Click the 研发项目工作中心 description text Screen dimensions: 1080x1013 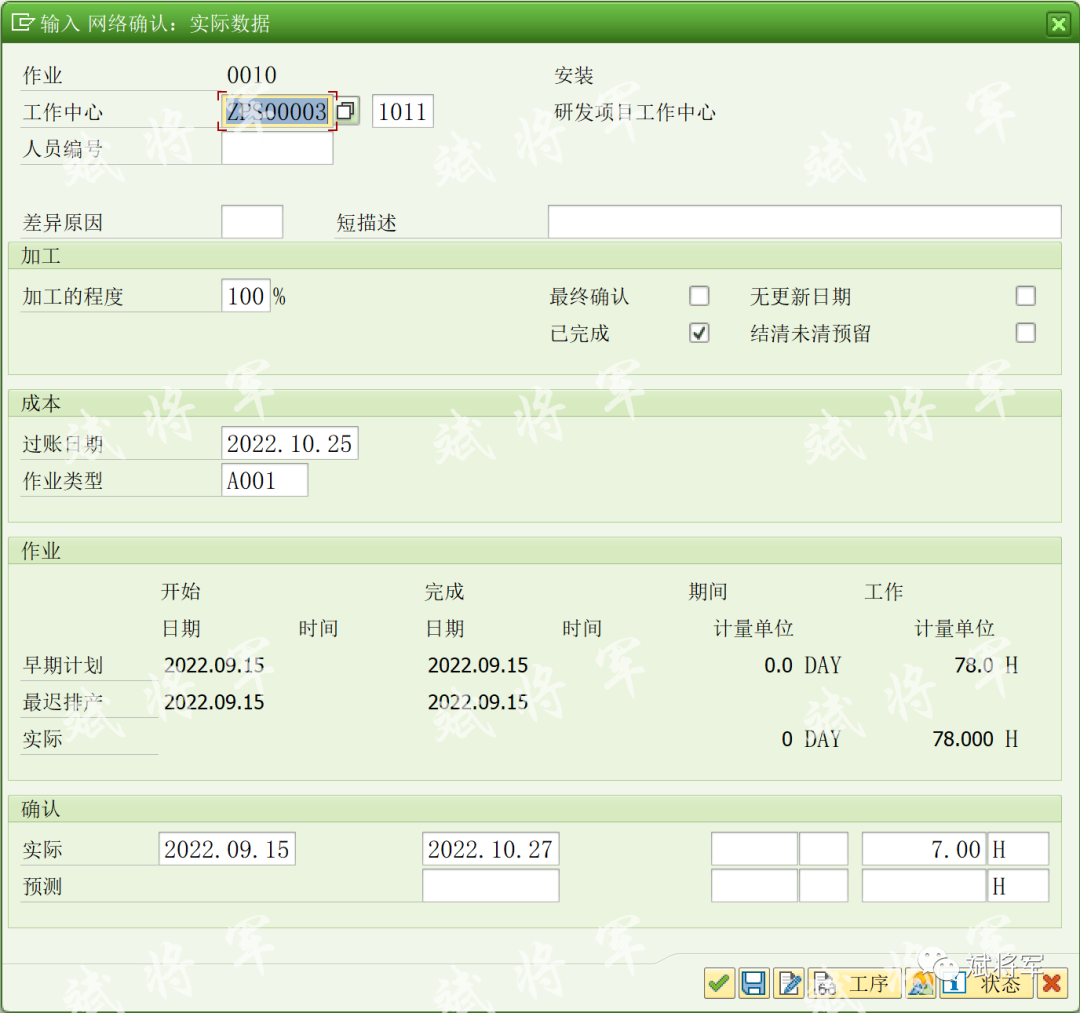pyautogui.click(x=635, y=112)
